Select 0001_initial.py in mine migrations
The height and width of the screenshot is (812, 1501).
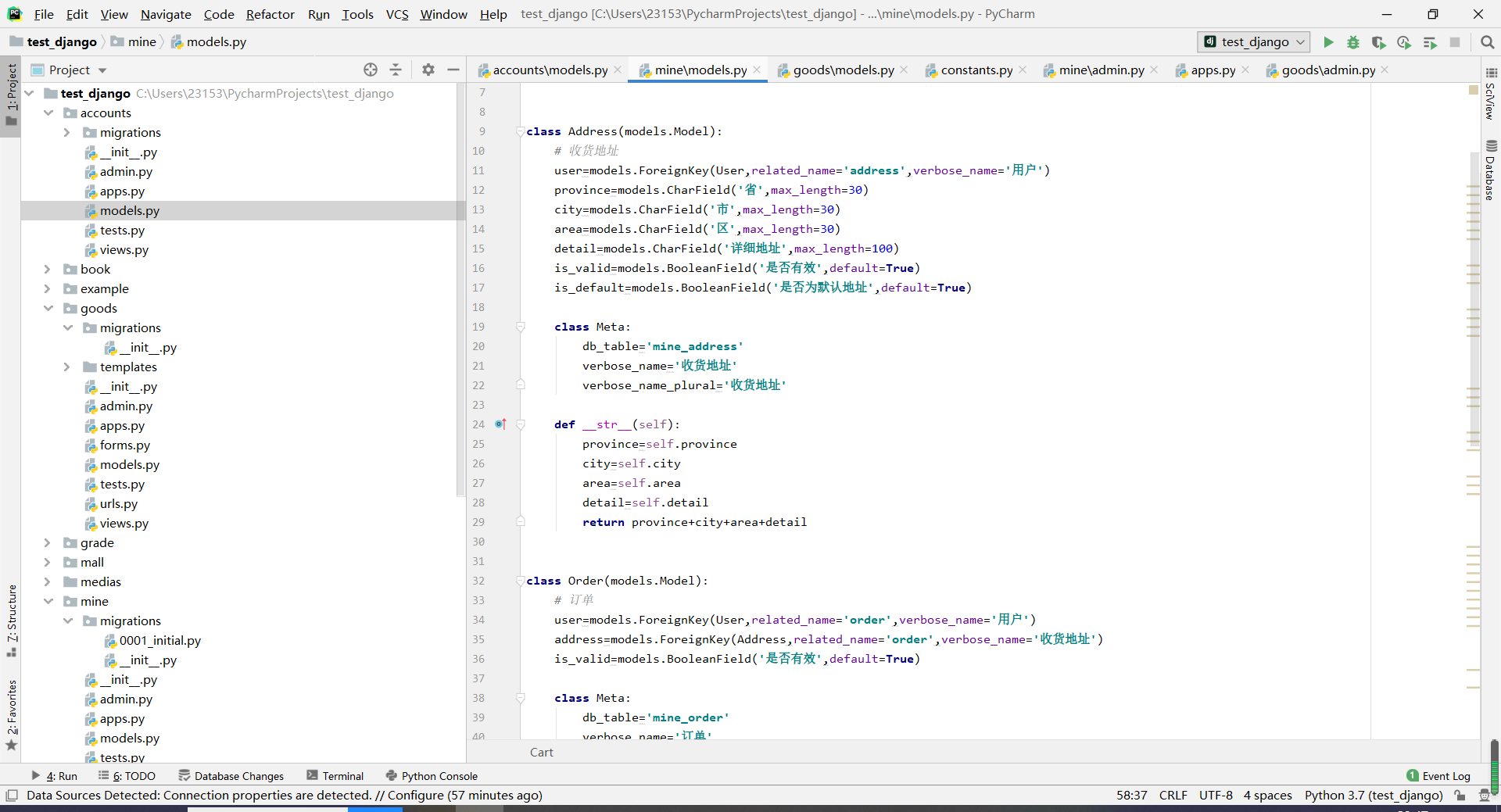(159, 640)
